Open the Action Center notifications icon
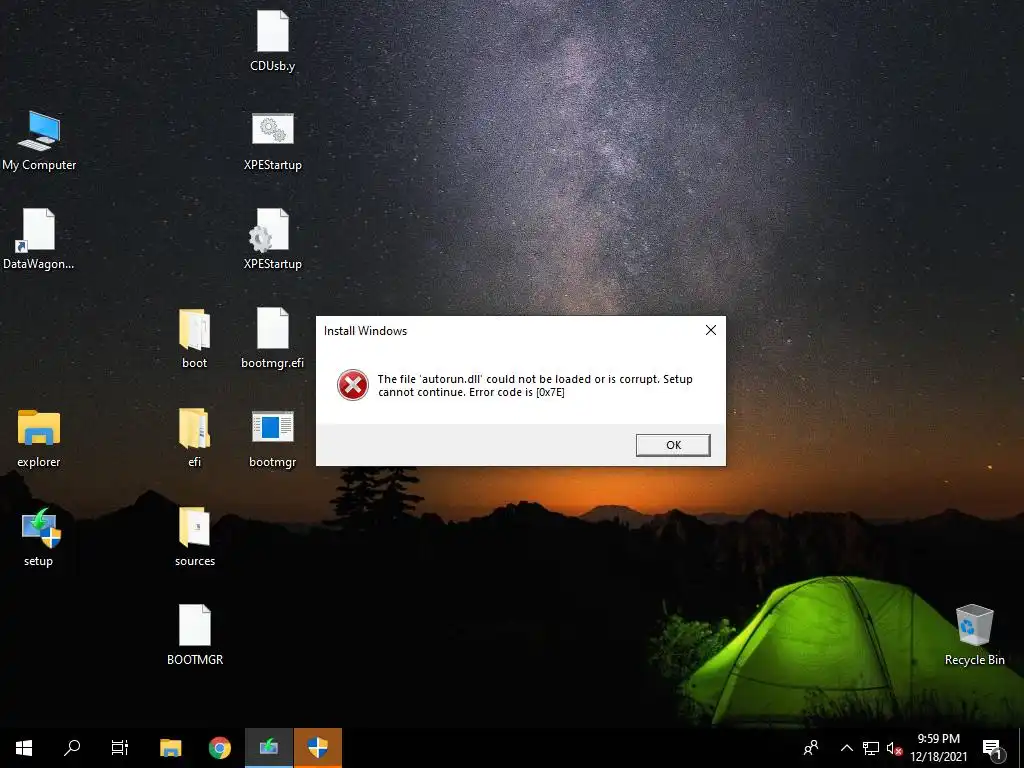The image size is (1024, 768). click(x=993, y=748)
